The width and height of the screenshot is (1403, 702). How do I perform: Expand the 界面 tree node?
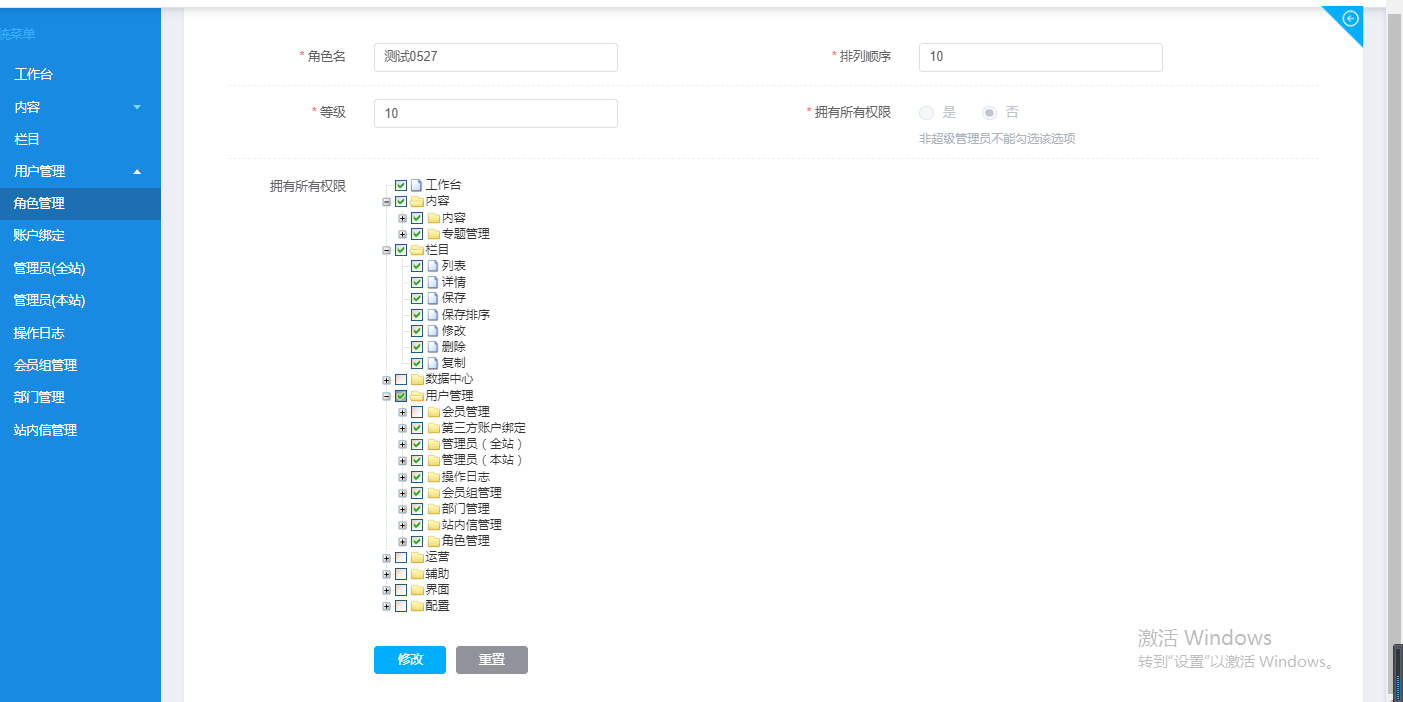click(386, 590)
